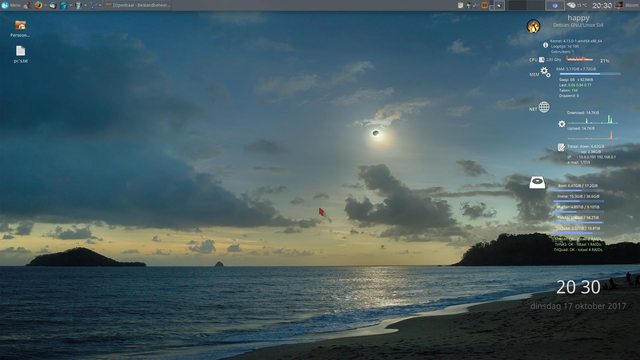The width and height of the screenshot is (640, 360).
Task: Open the main Menu launcher in the panel
Action: (x=11, y=5)
